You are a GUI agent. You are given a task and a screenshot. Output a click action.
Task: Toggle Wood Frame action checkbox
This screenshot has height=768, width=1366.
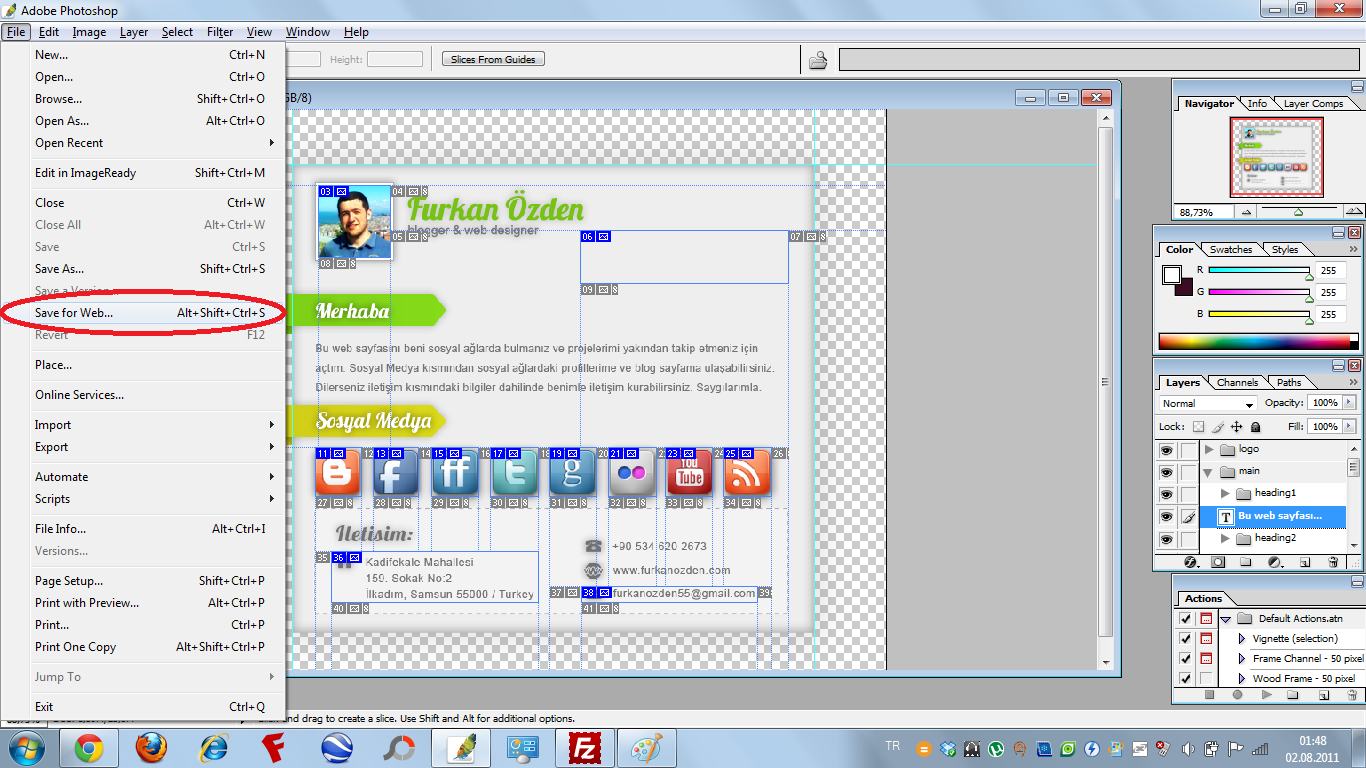point(1186,679)
